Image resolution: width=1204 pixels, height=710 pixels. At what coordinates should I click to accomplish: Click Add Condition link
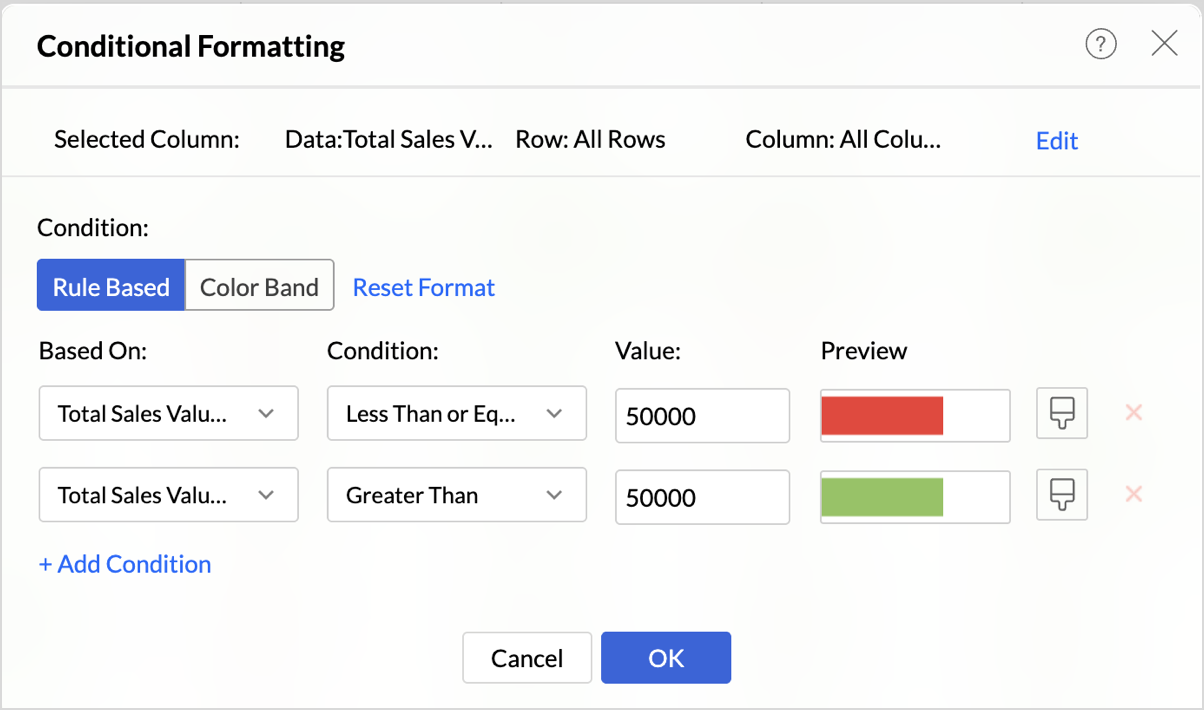(125, 564)
